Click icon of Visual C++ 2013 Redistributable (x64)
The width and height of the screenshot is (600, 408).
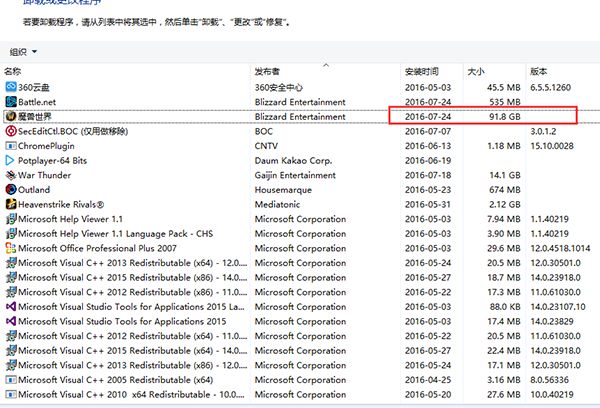11,263
